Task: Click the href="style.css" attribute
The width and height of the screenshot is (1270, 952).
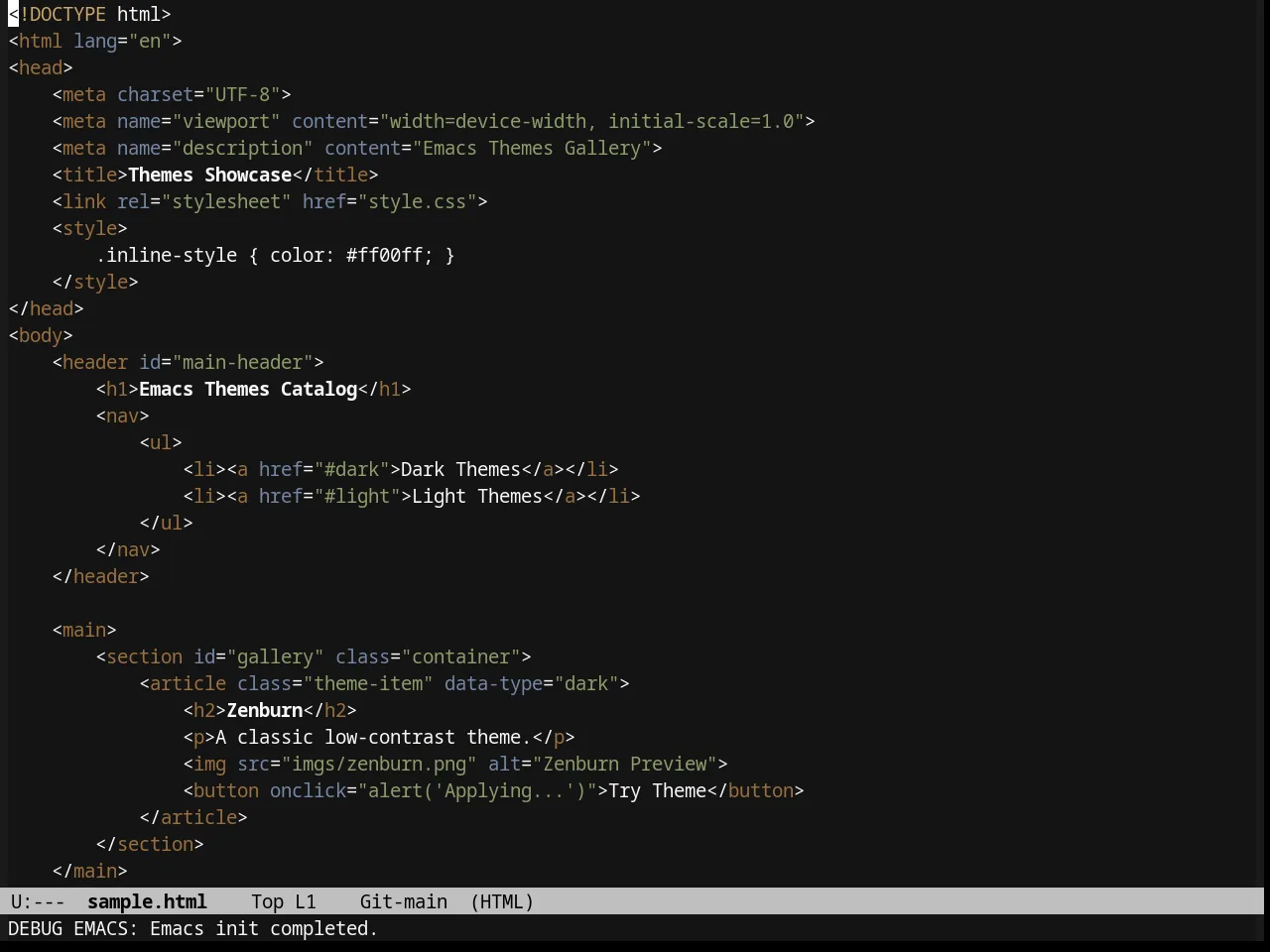Action: tap(390, 201)
